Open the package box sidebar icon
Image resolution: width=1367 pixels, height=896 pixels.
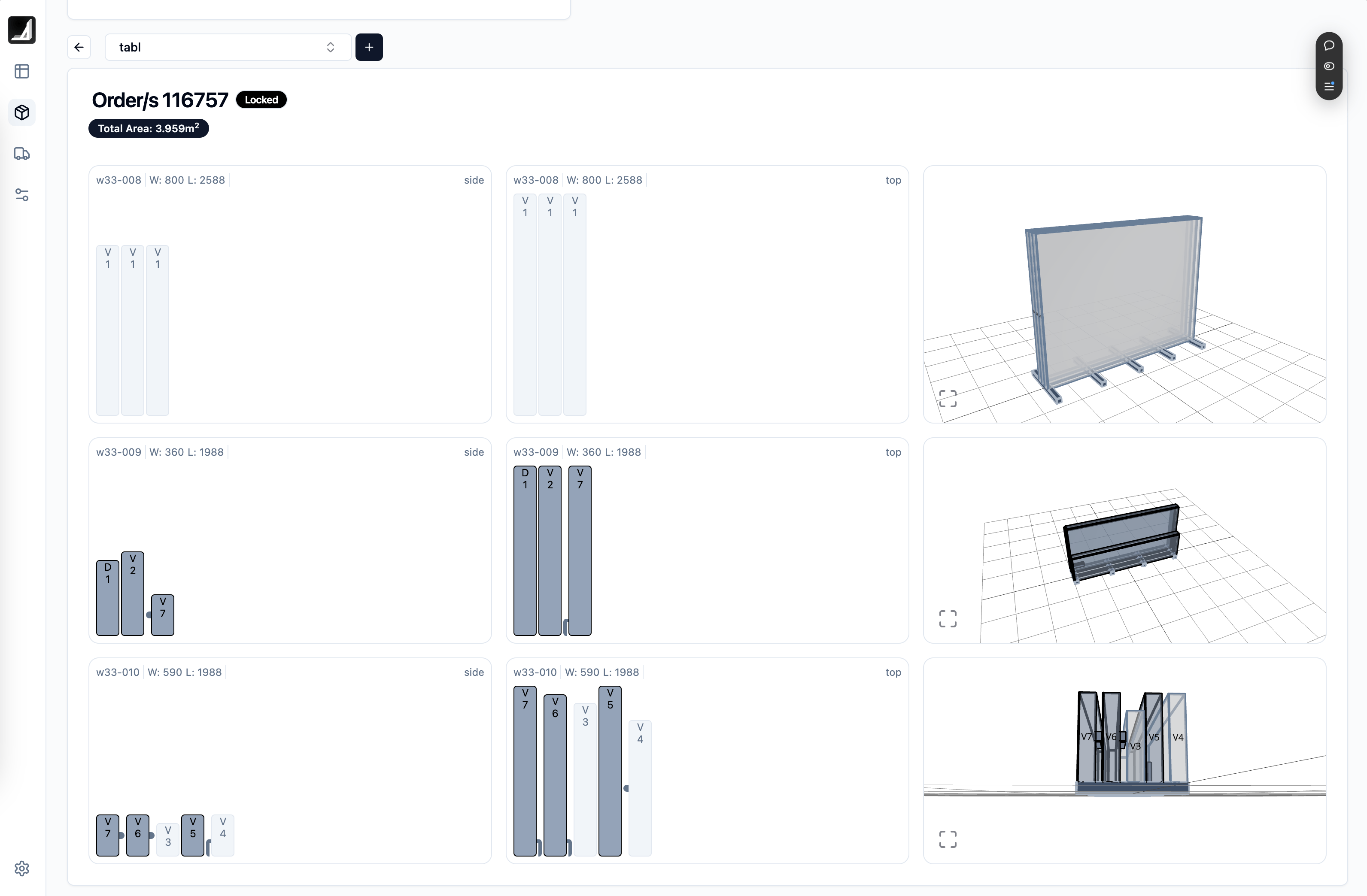22,112
